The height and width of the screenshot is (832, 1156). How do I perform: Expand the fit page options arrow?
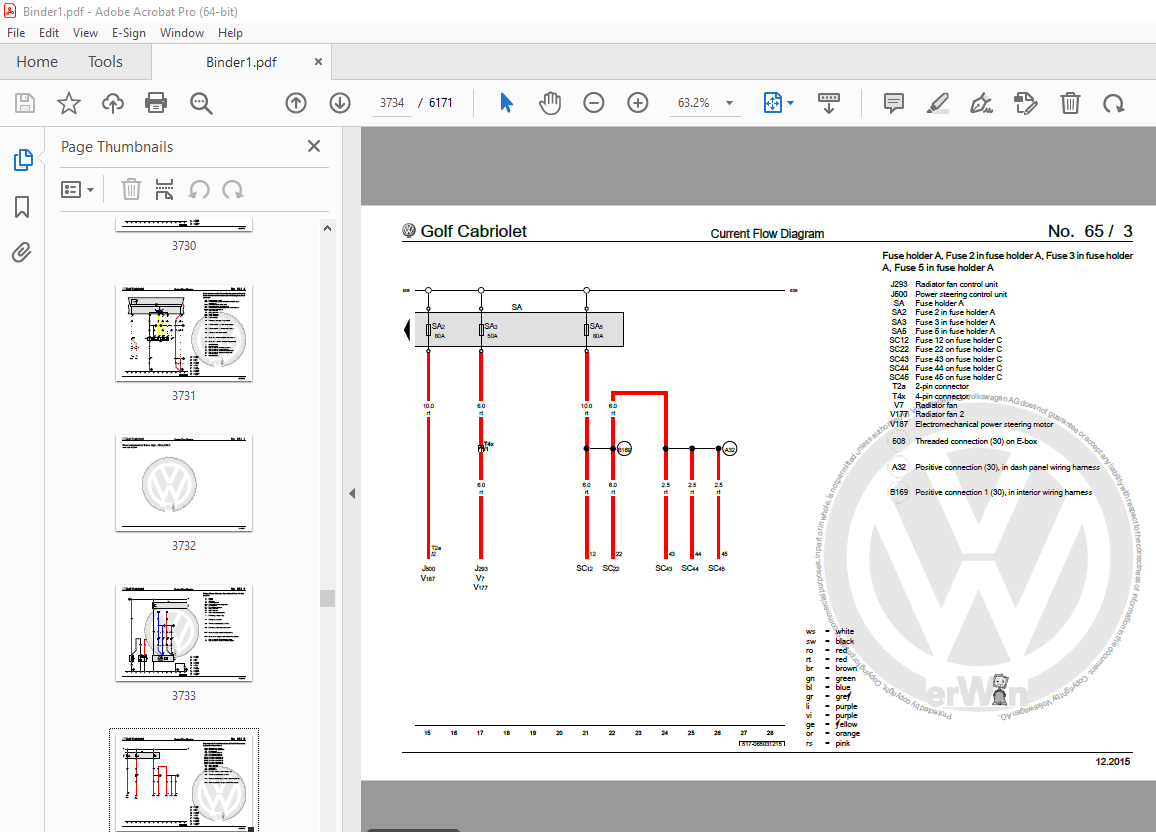coord(790,103)
